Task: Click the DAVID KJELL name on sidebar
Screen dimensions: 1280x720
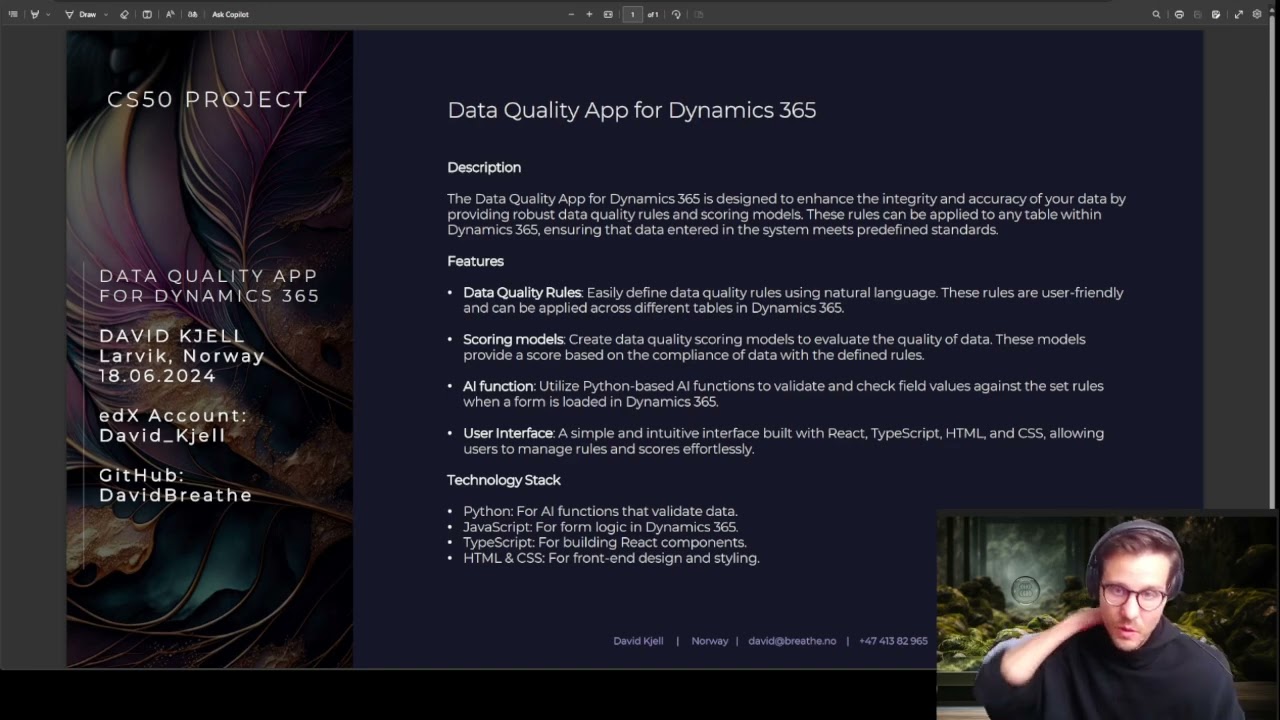Action: (172, 336)
